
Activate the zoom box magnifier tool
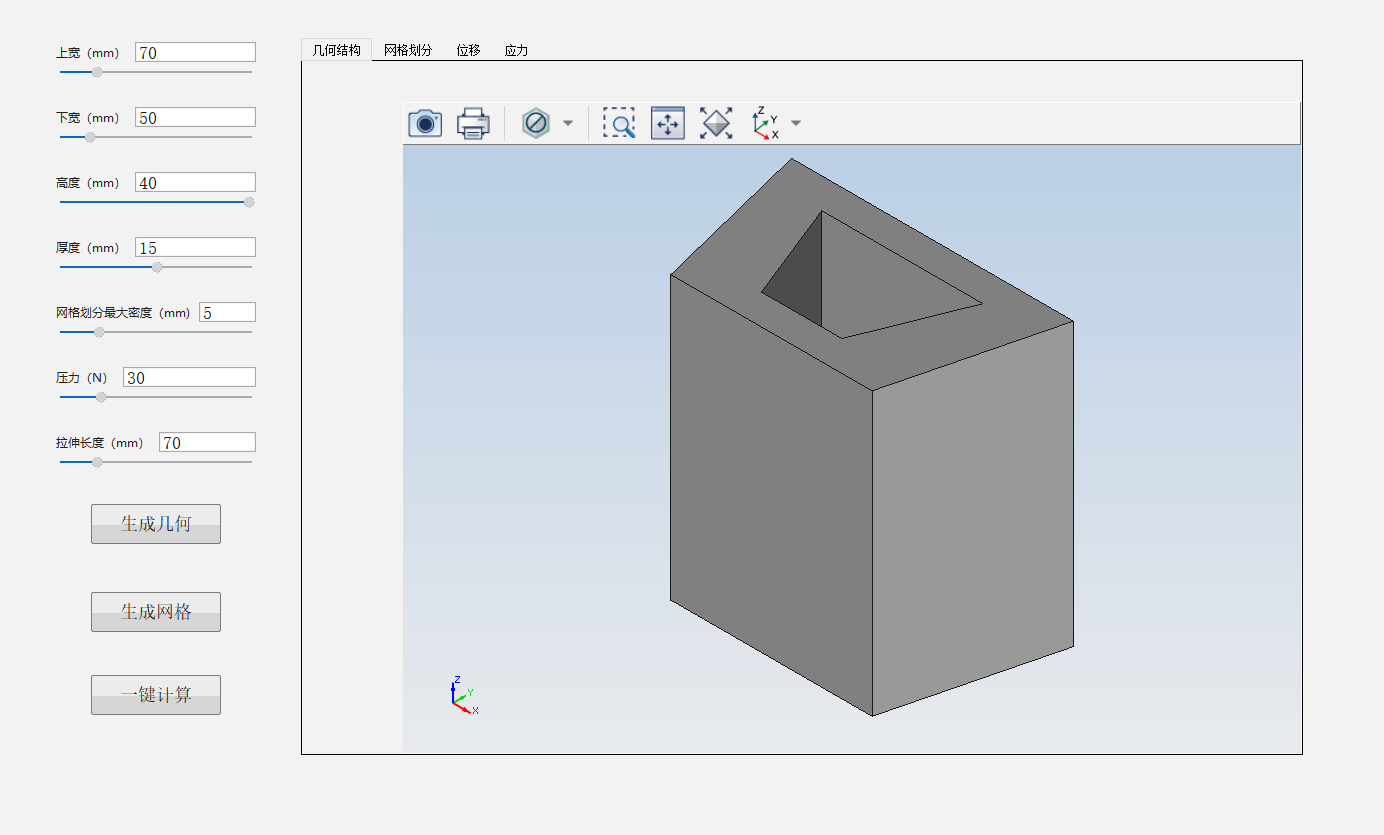pos(619,123)
